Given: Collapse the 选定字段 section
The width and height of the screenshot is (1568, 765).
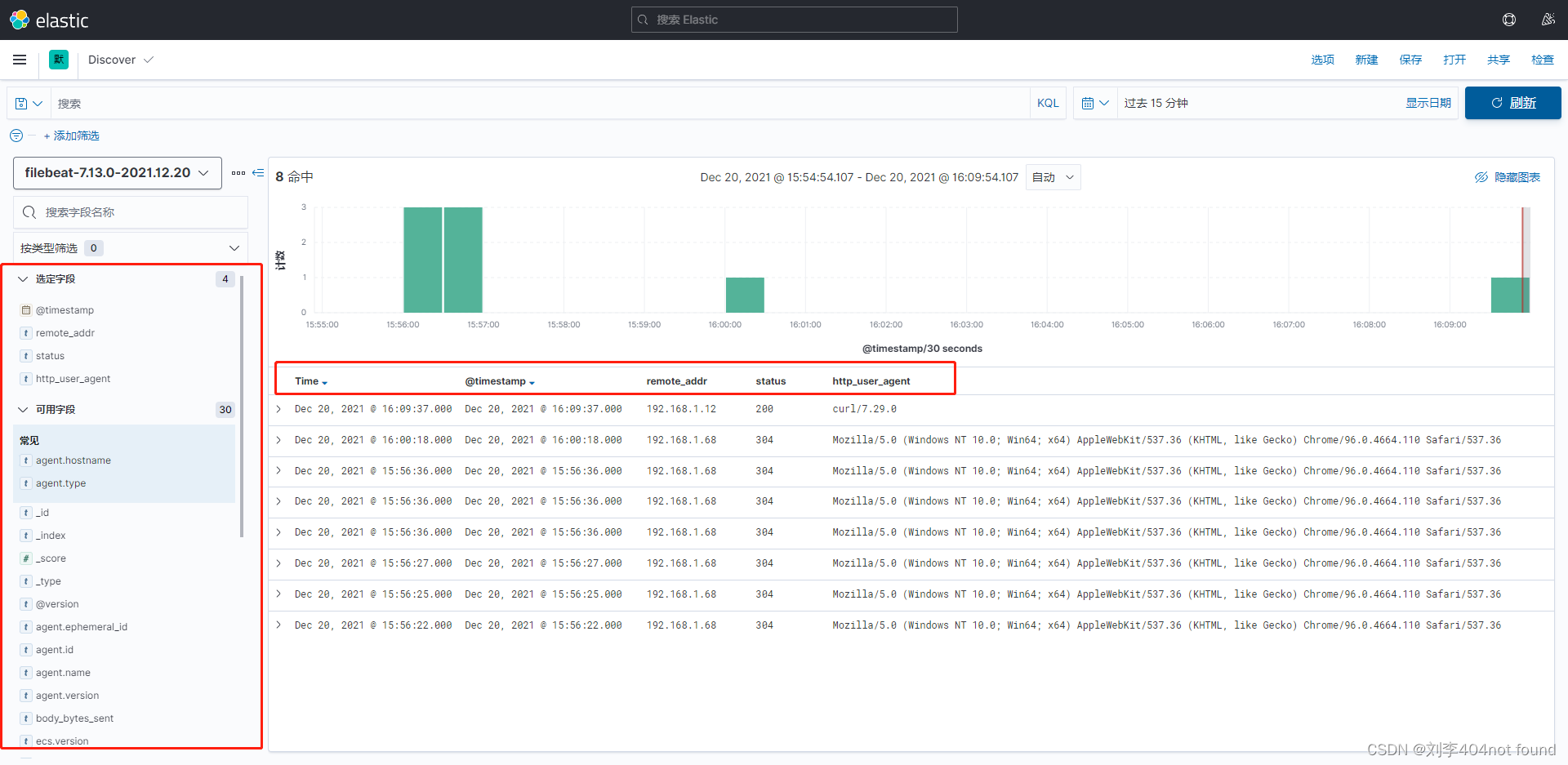Looking at the screenshot, I should (x=23, y=279).
